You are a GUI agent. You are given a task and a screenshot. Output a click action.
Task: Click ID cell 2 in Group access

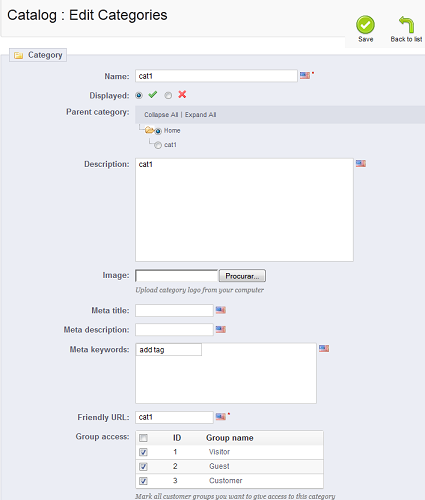tap(175, 466)
